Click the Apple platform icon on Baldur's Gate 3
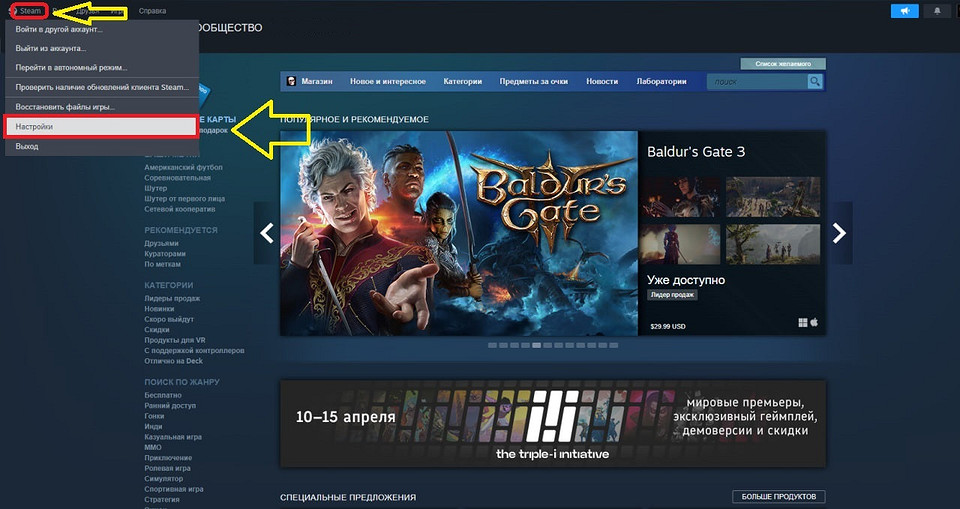This screenshot has height=509, width=960. 815,323
